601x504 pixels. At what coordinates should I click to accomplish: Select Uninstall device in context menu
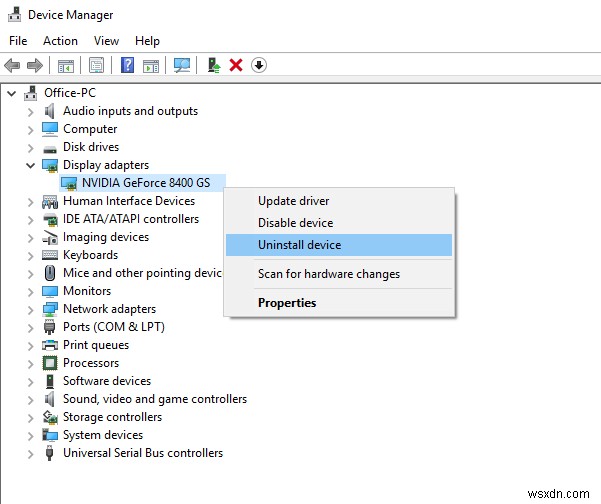point(339,245)
